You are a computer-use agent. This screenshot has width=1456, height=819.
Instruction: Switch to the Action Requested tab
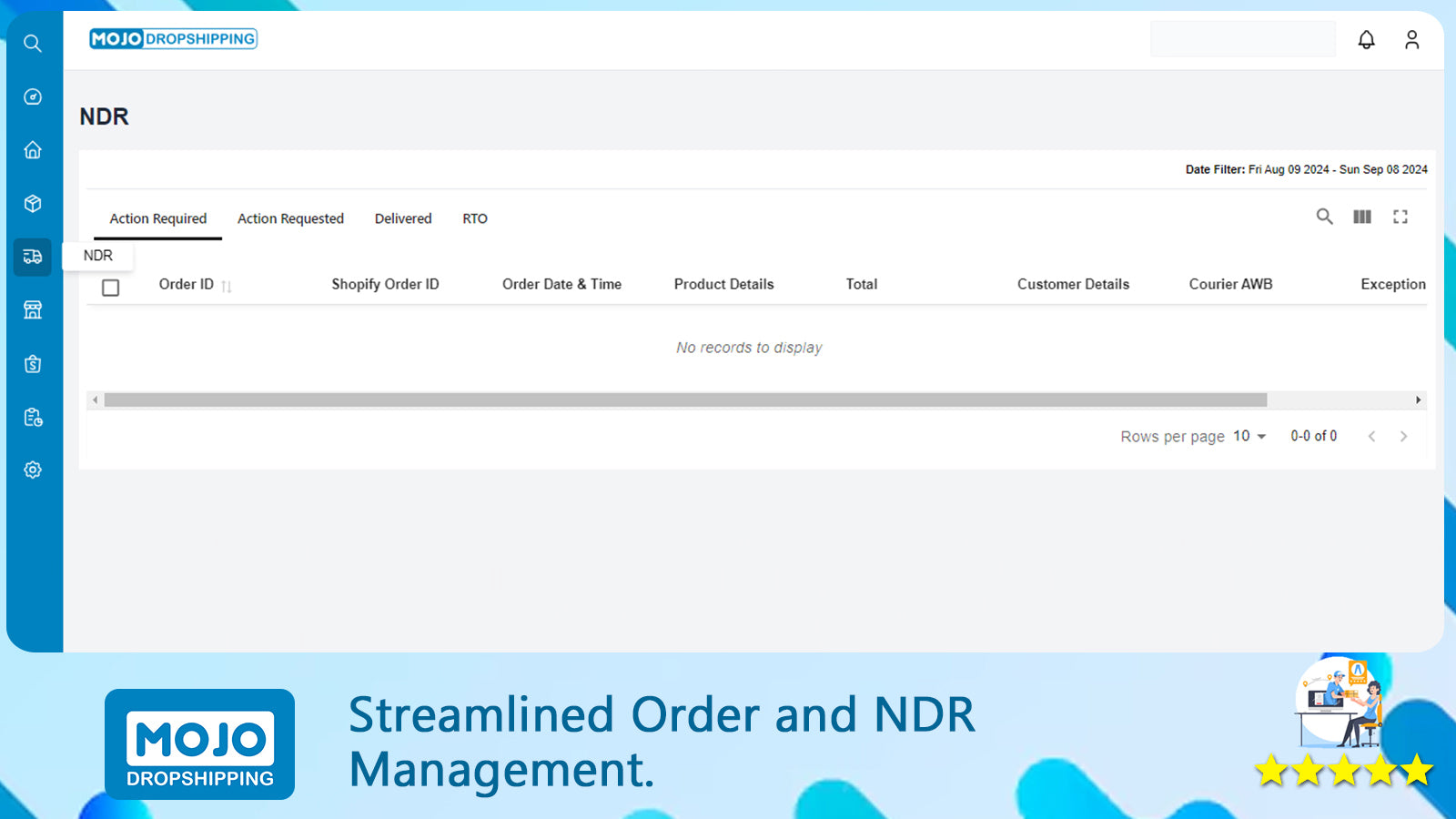click(291, 218)
